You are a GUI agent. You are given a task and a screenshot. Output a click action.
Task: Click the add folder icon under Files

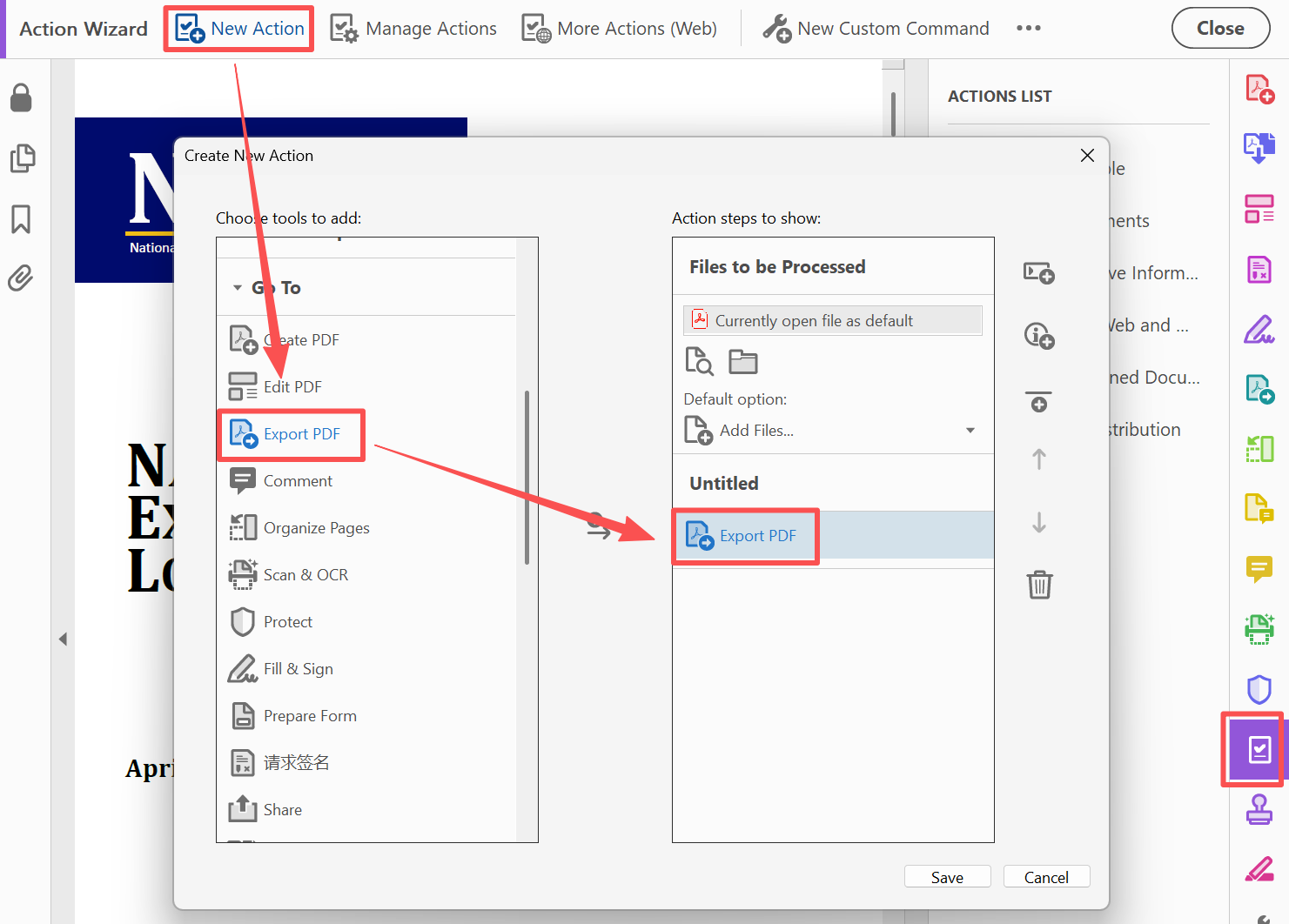click(x=742, y=361)
